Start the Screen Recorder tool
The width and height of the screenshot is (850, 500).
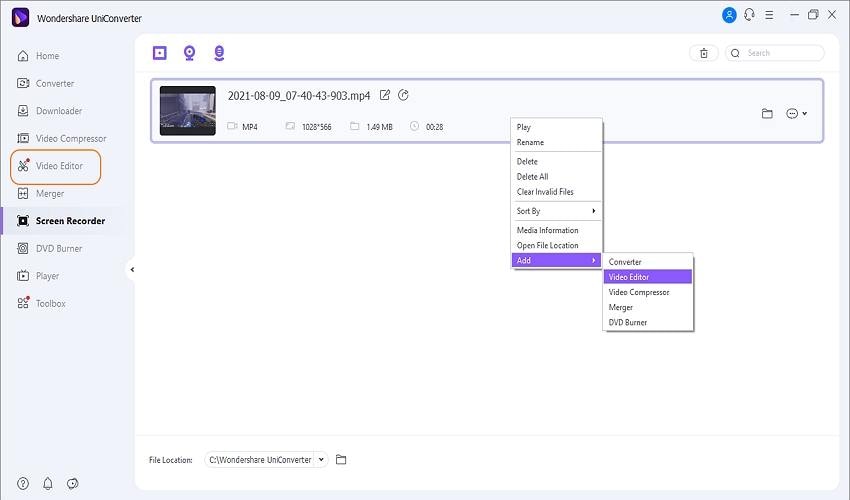[160, 53]
